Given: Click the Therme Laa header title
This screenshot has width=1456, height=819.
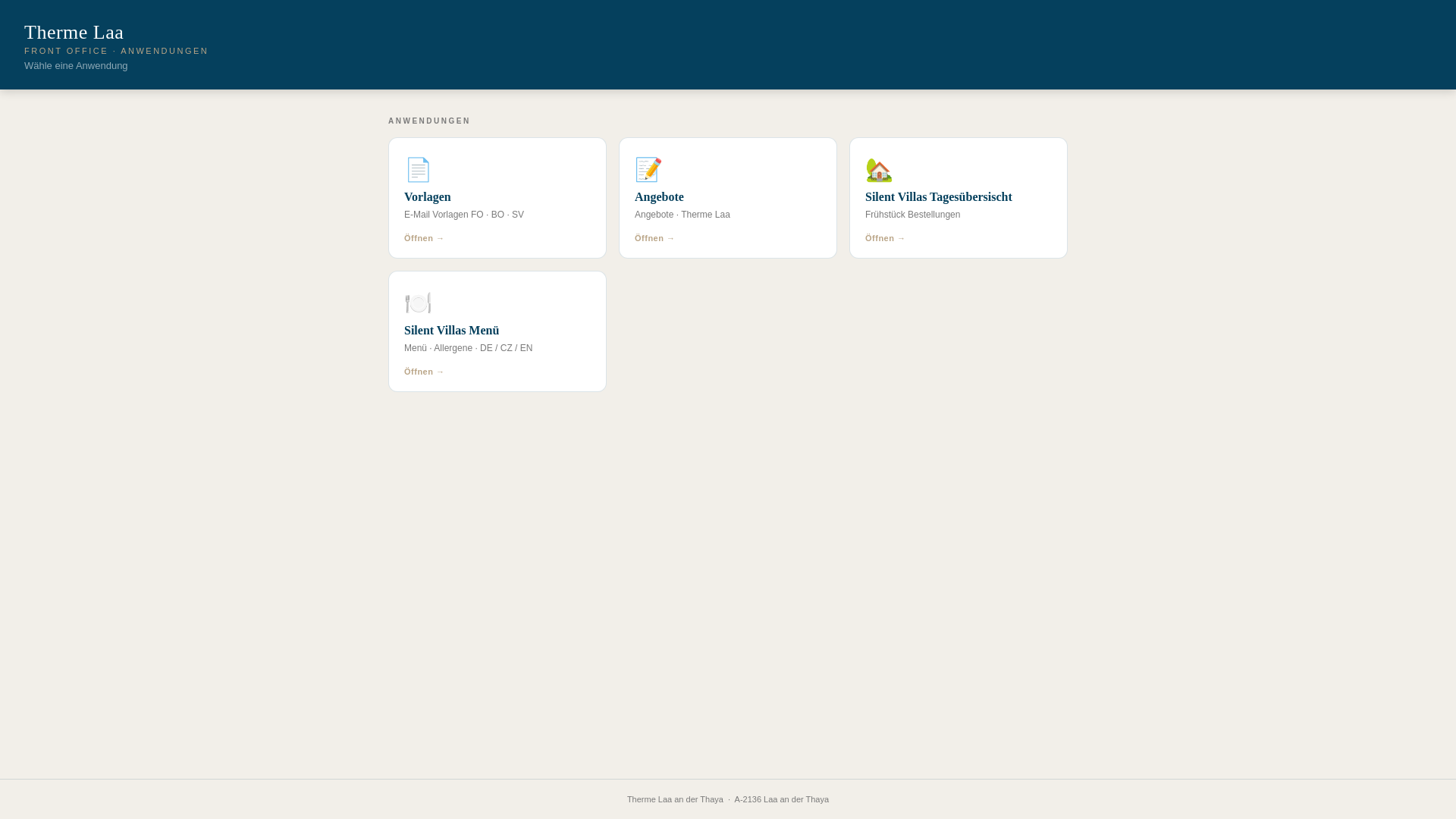Looking at the screenshot, I should [74, 33].
